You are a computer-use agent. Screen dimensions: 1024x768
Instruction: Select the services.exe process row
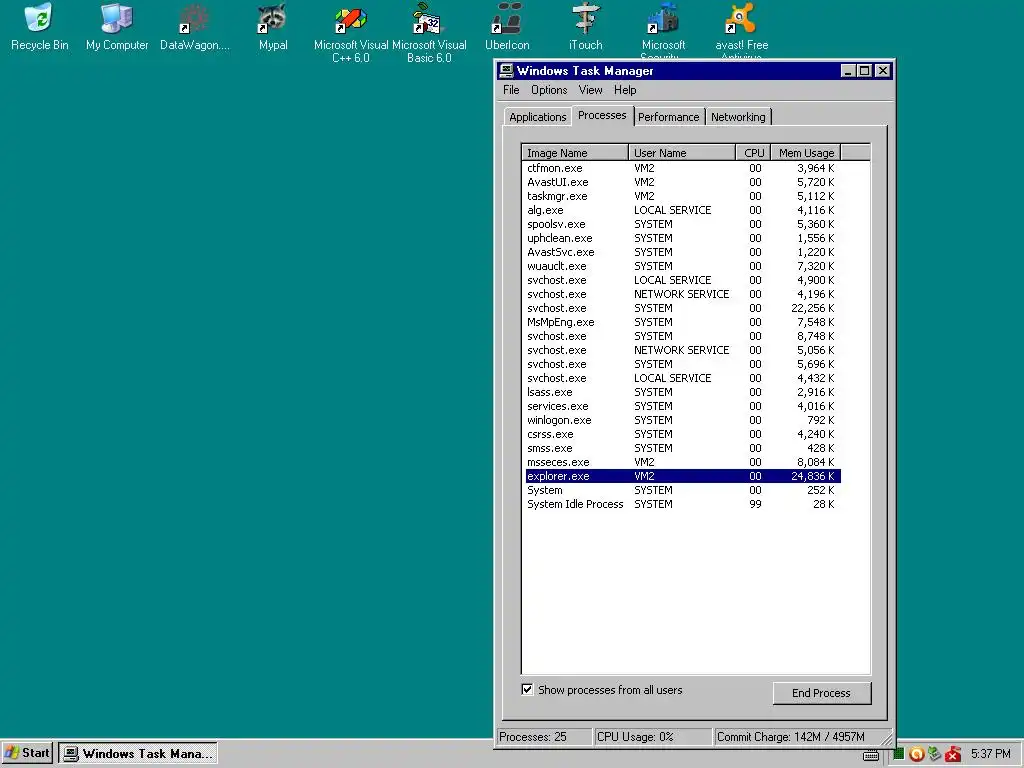click(682, 406)
